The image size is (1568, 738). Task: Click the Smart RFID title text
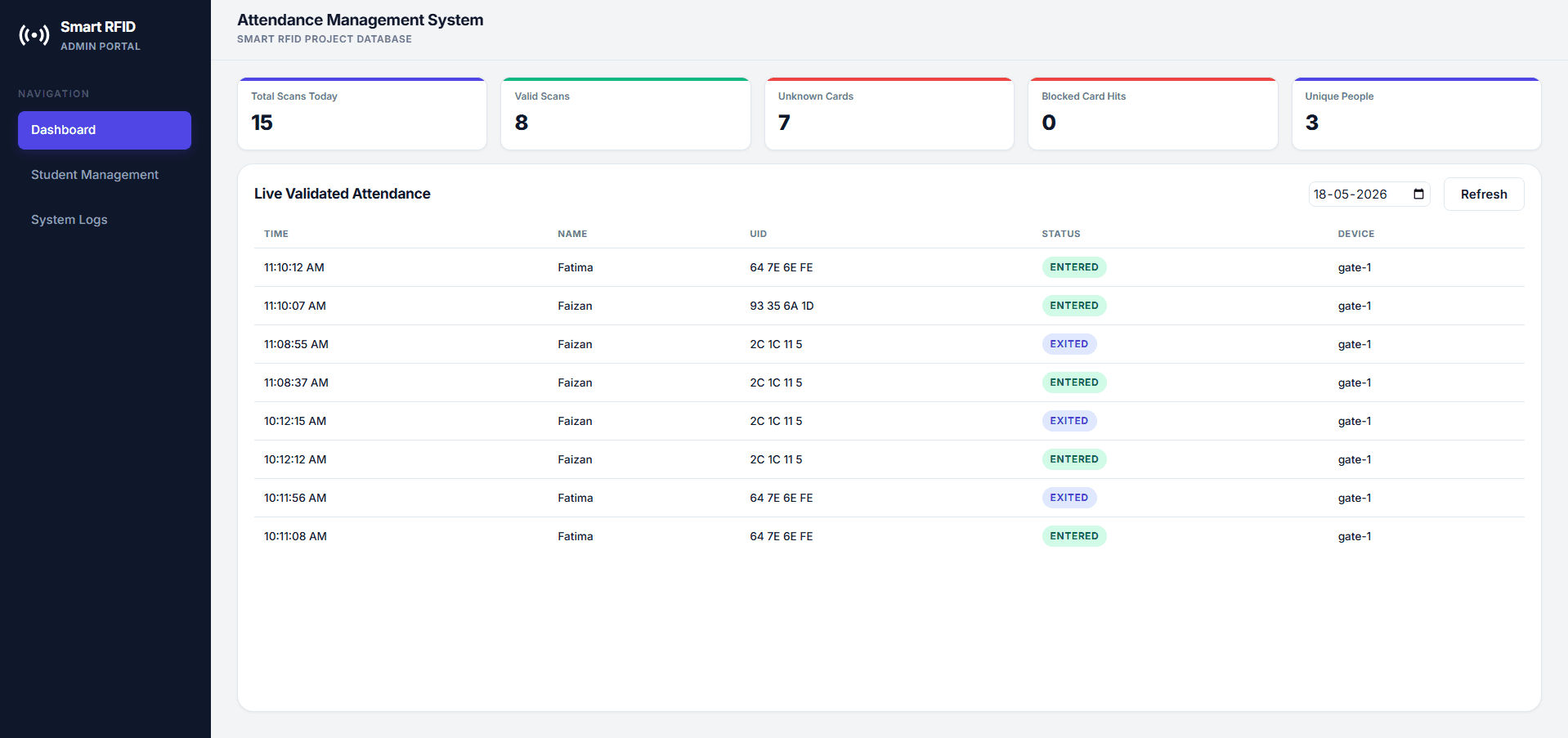click(98, 27)
